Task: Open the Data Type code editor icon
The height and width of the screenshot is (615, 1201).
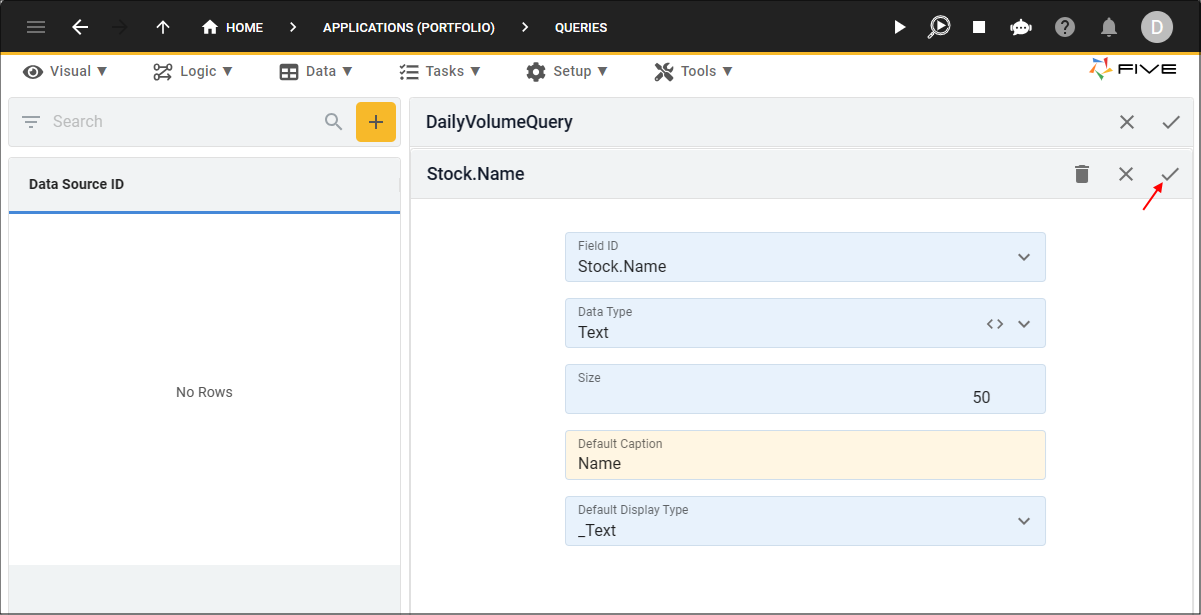Action: coord(994,324)
